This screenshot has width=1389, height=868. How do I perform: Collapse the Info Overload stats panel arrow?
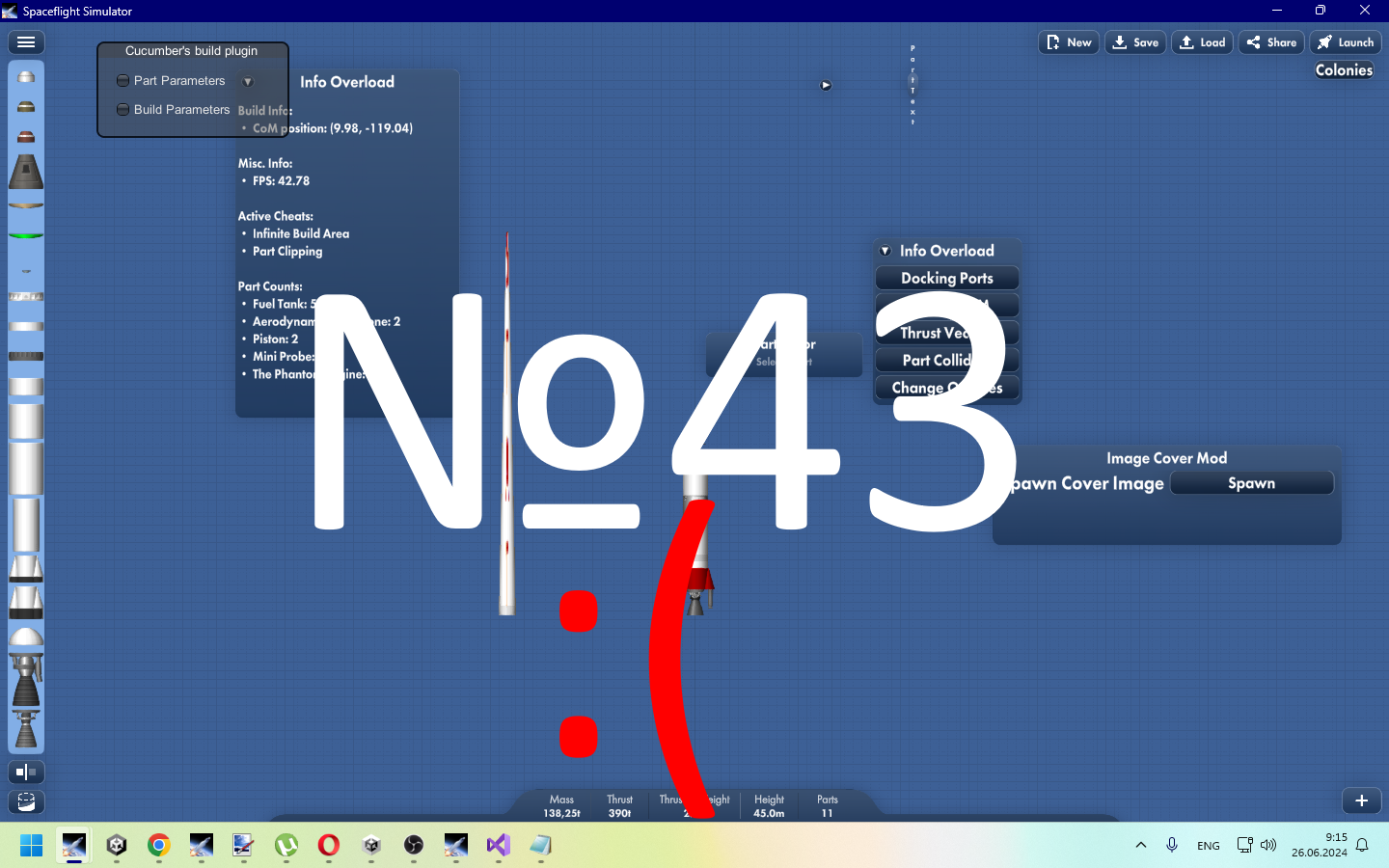pos(247,82)
